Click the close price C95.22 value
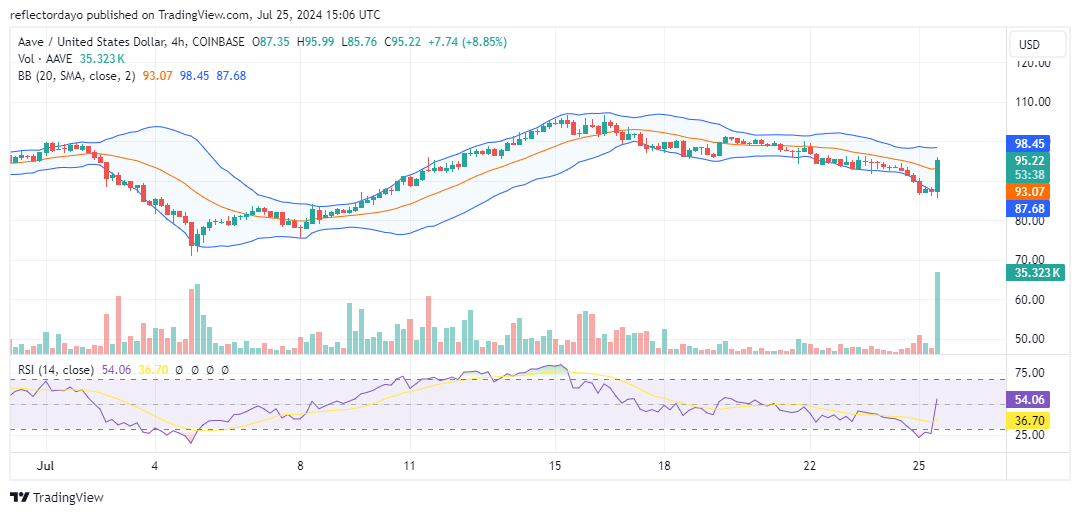The width and height of the screenshot is (1080, 515). pos(402,42)
